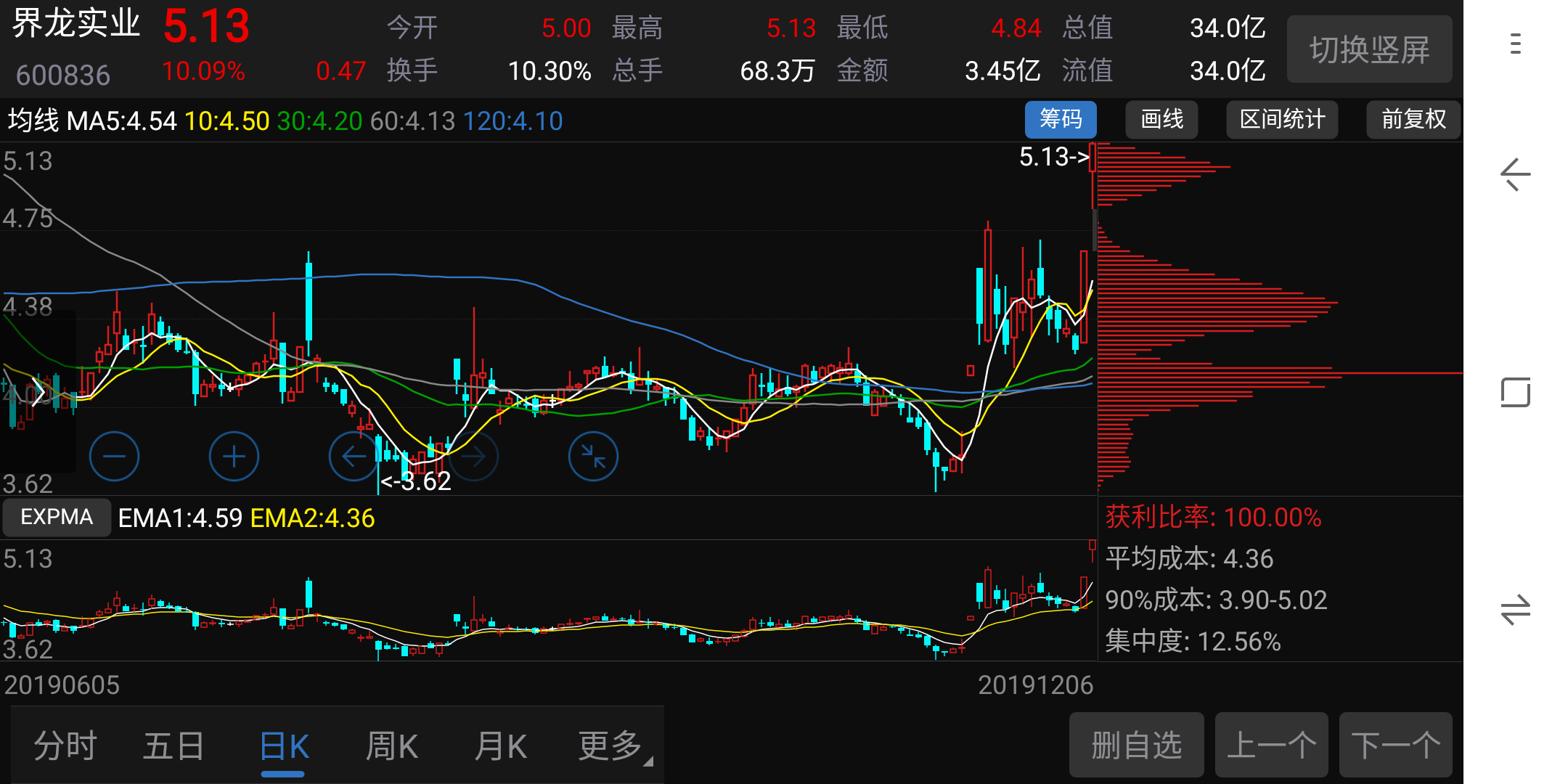The image size is (1568, 784).
Task: Tap the back arrow in sidebar
Action: (x=1515, y=174)
